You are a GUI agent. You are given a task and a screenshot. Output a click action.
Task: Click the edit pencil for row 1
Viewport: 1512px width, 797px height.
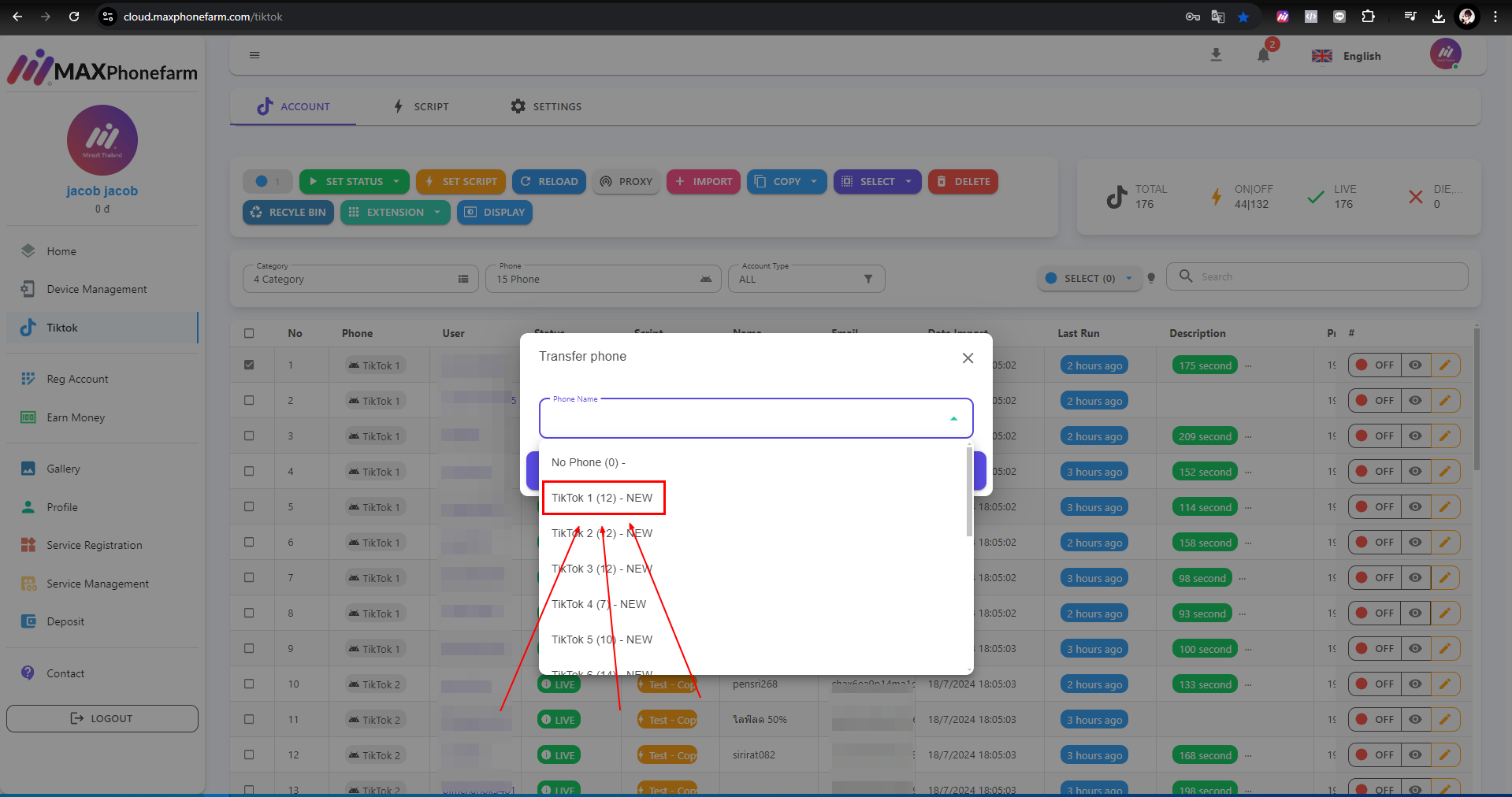(x=1445, y=365)
